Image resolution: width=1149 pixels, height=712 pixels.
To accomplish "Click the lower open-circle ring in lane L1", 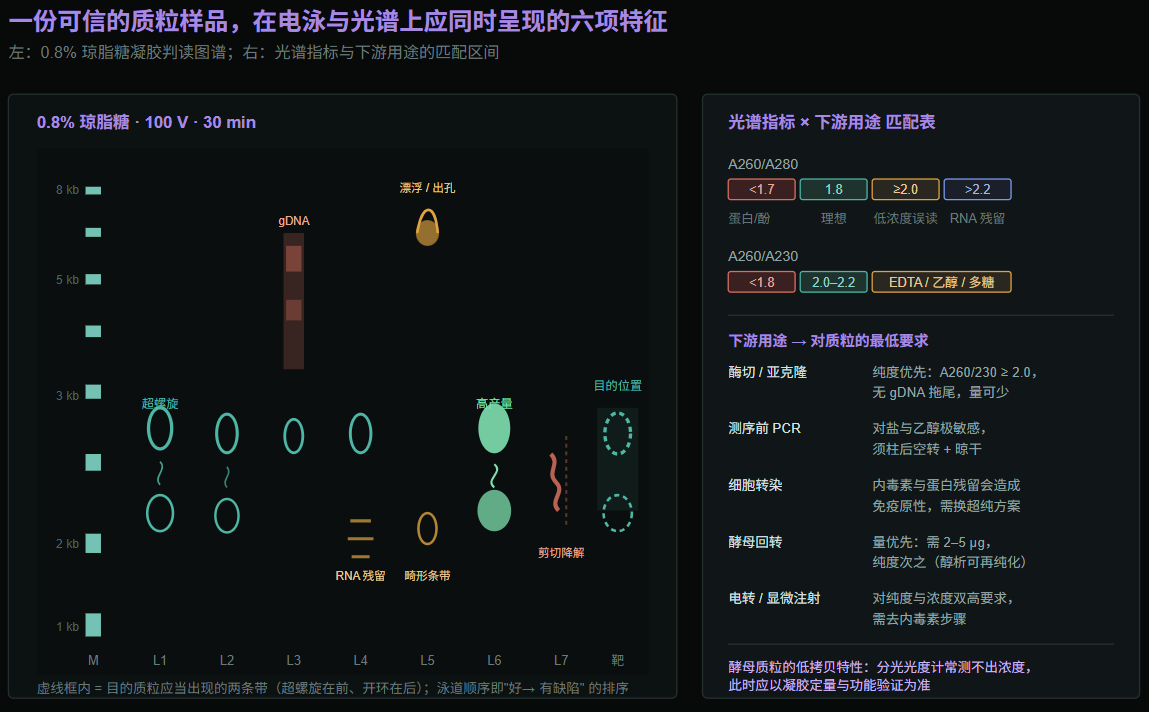I will coord(160,513).
